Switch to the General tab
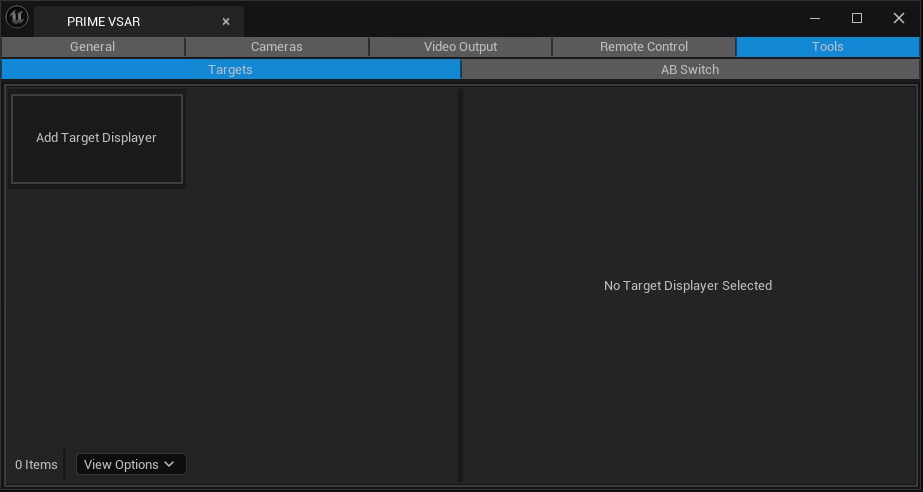This screenshot has width=923, height=492. [92, 47]
